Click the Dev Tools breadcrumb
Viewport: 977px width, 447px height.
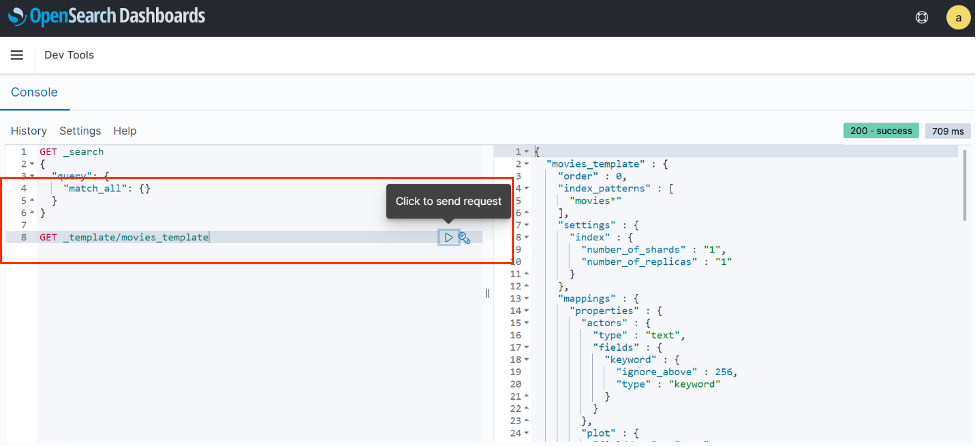click(x=69, y=55)
